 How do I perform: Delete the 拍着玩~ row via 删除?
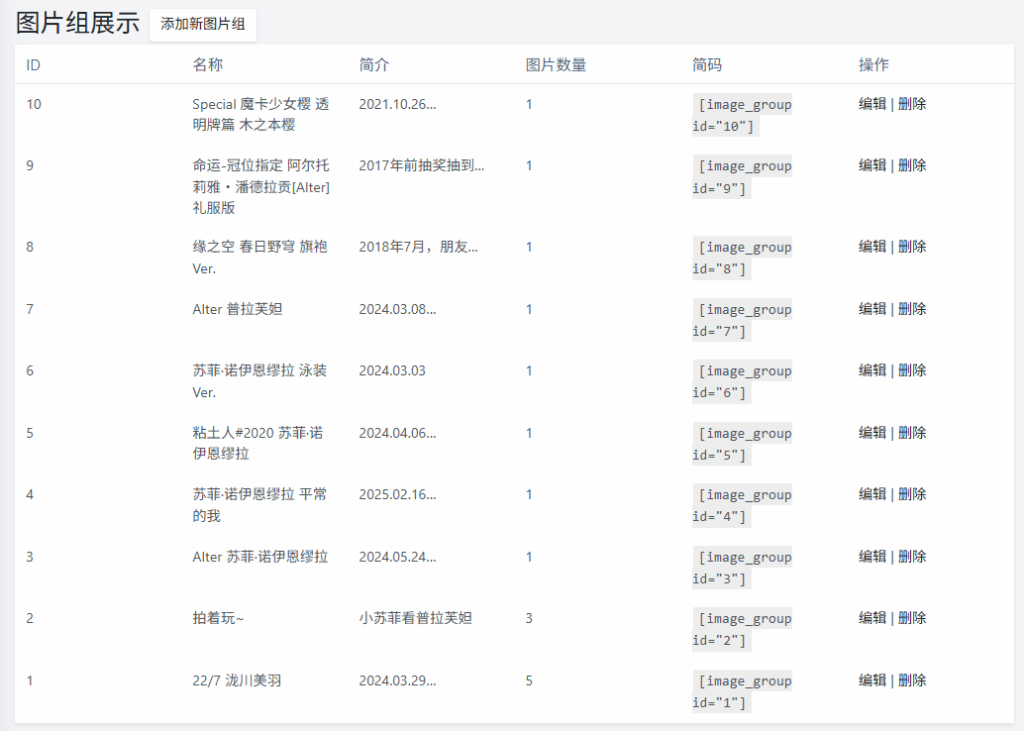pyautogui.click(x=912, y=618)
